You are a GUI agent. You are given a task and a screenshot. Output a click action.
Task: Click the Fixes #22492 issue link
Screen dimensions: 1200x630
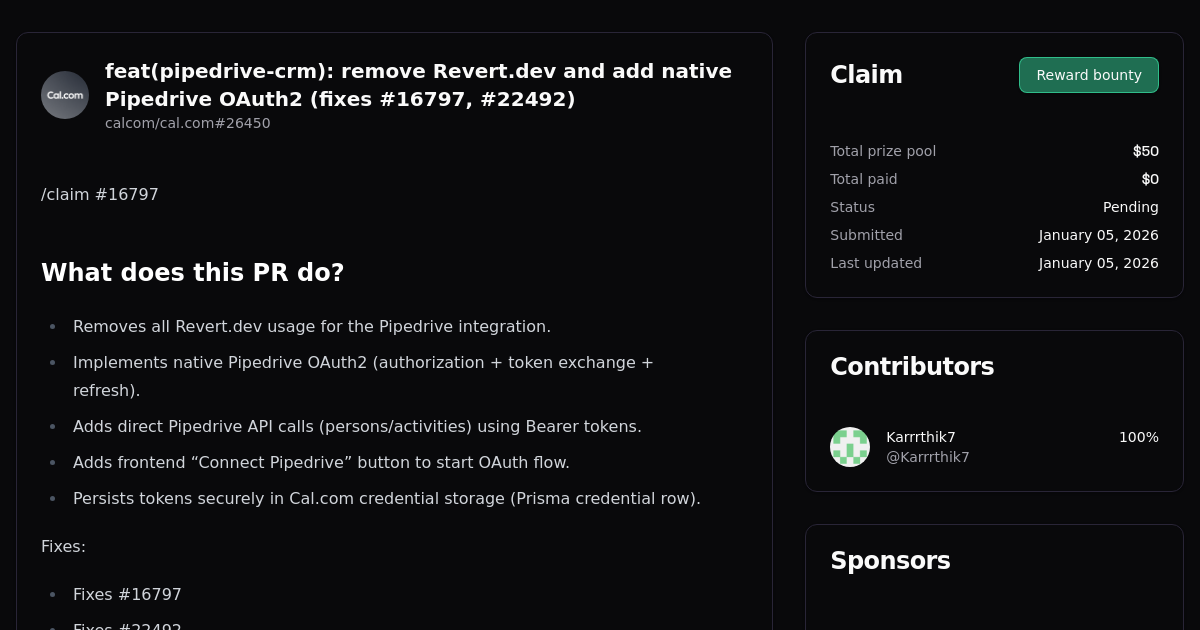pos(127,626)
